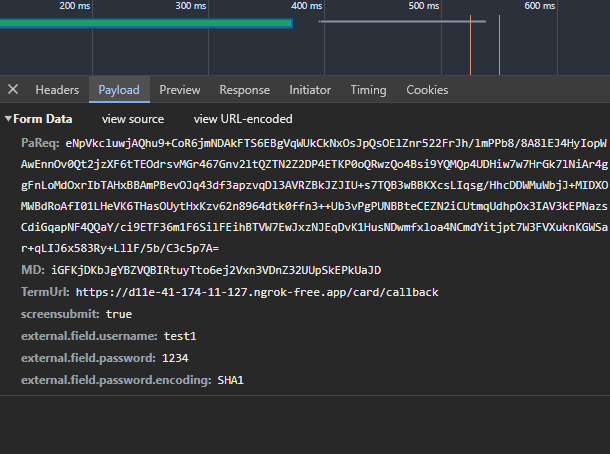
Task: Click the username value test1
Action: 179,336
